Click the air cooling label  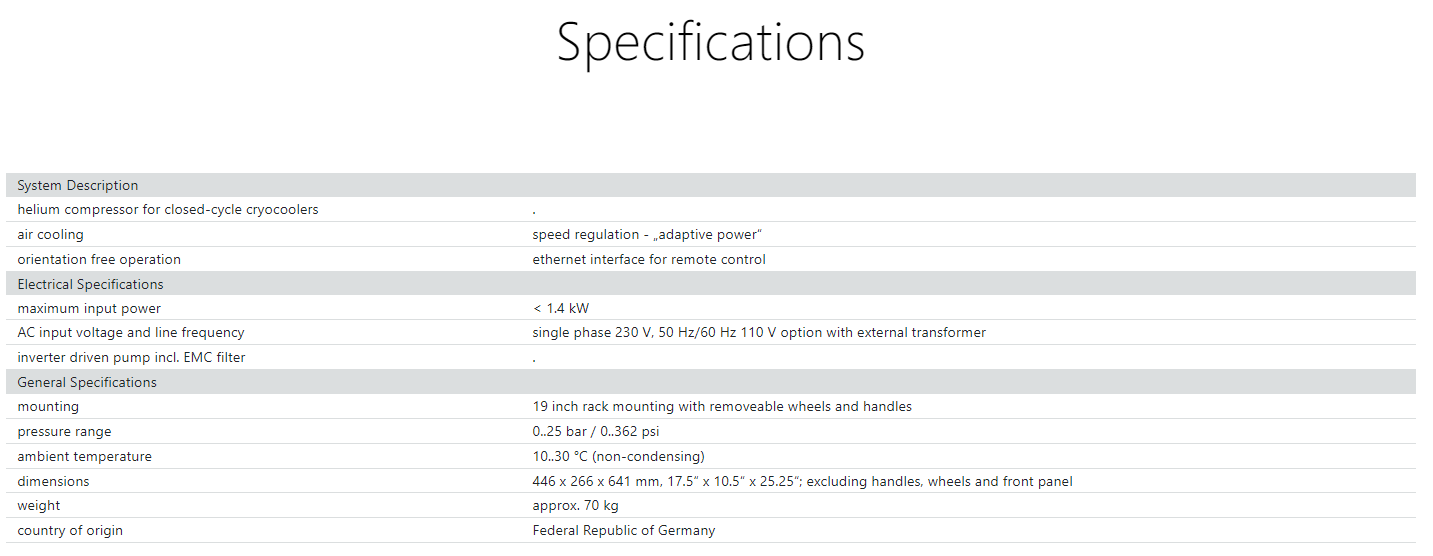(50, 234)
